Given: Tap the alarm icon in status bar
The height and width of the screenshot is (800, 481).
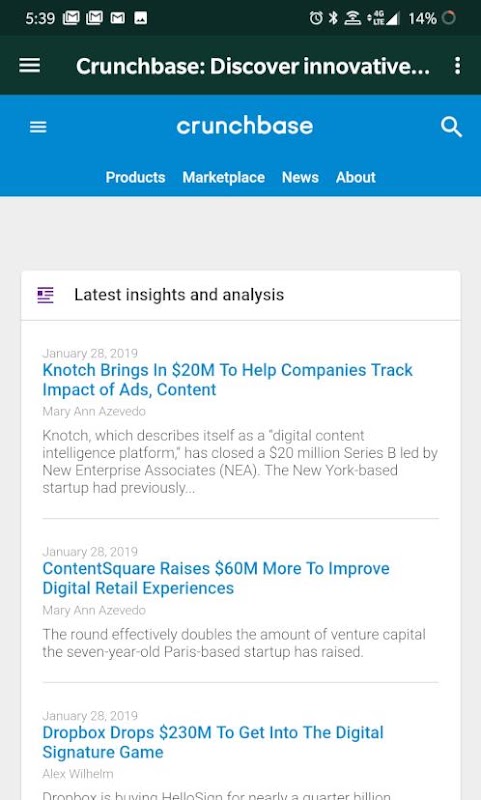Looking at the screenshot, I should (316, 18).
